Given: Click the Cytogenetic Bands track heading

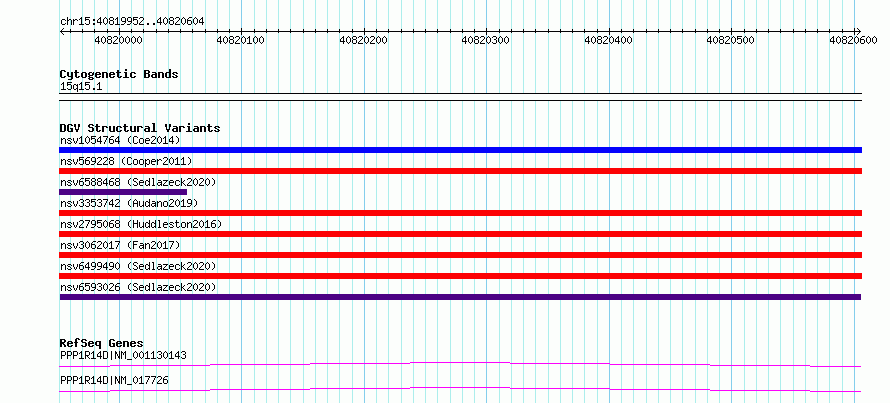Looking at the screenshot, I should click(x=119, y=74).
